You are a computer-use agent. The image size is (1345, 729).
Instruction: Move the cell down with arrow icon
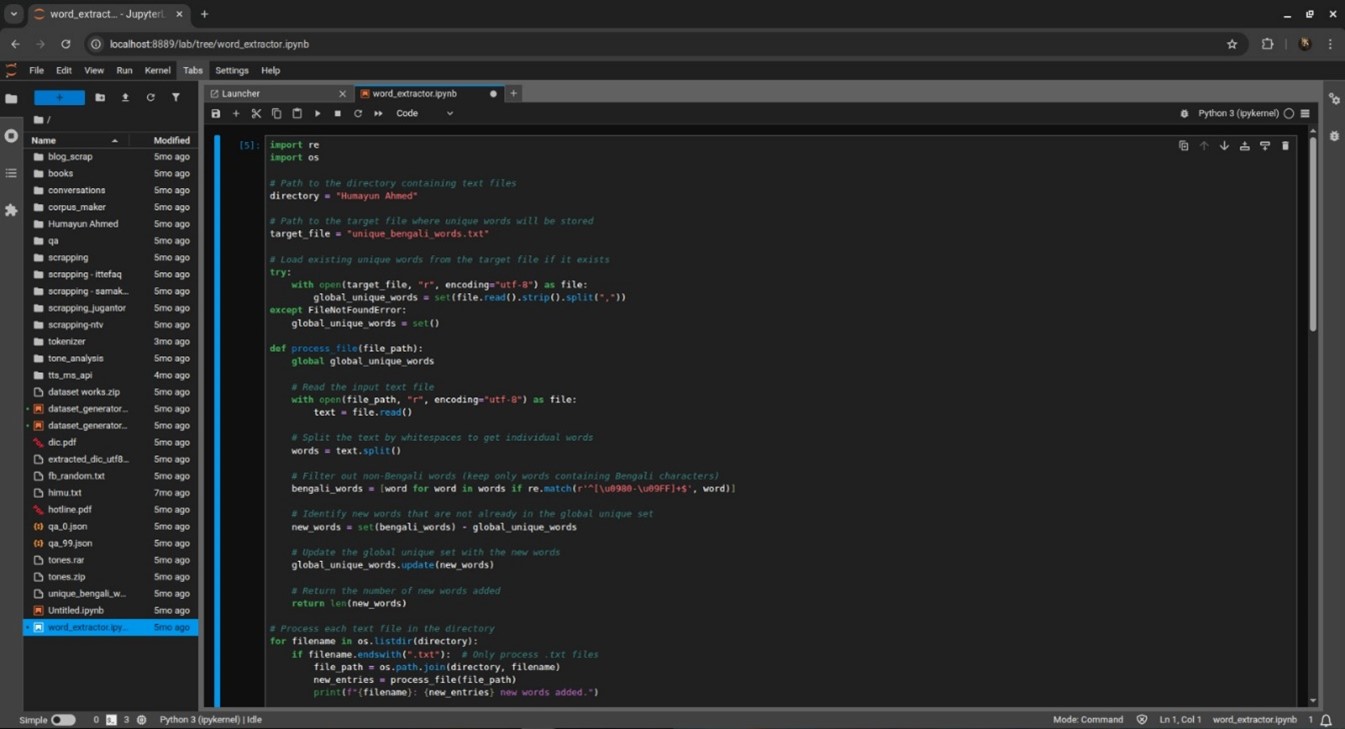[x=1224, y=146]
